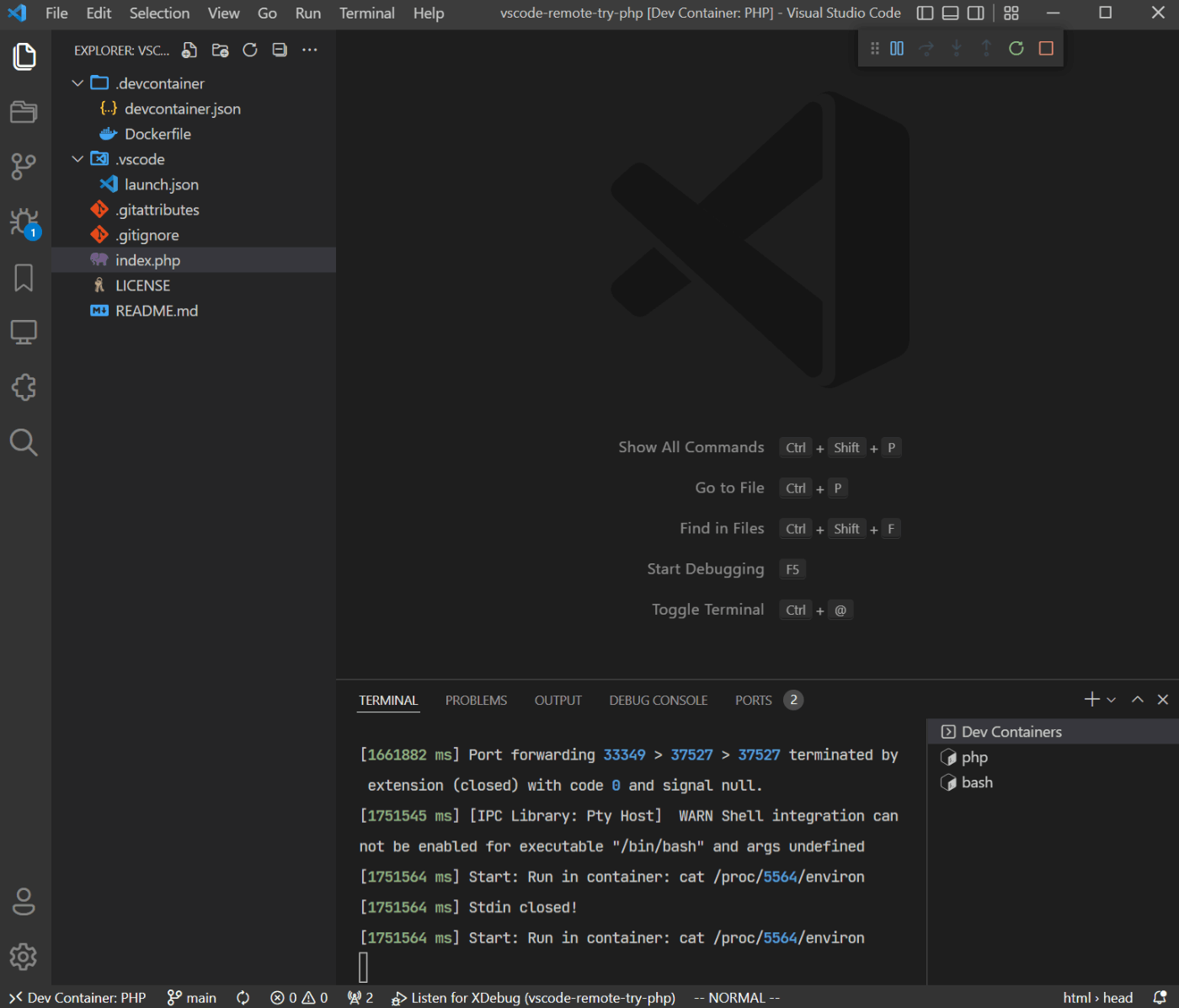Open the new terminal launch profile dropdown
Viewport: 1179px width, 1008px height.
coord(1112,700)
